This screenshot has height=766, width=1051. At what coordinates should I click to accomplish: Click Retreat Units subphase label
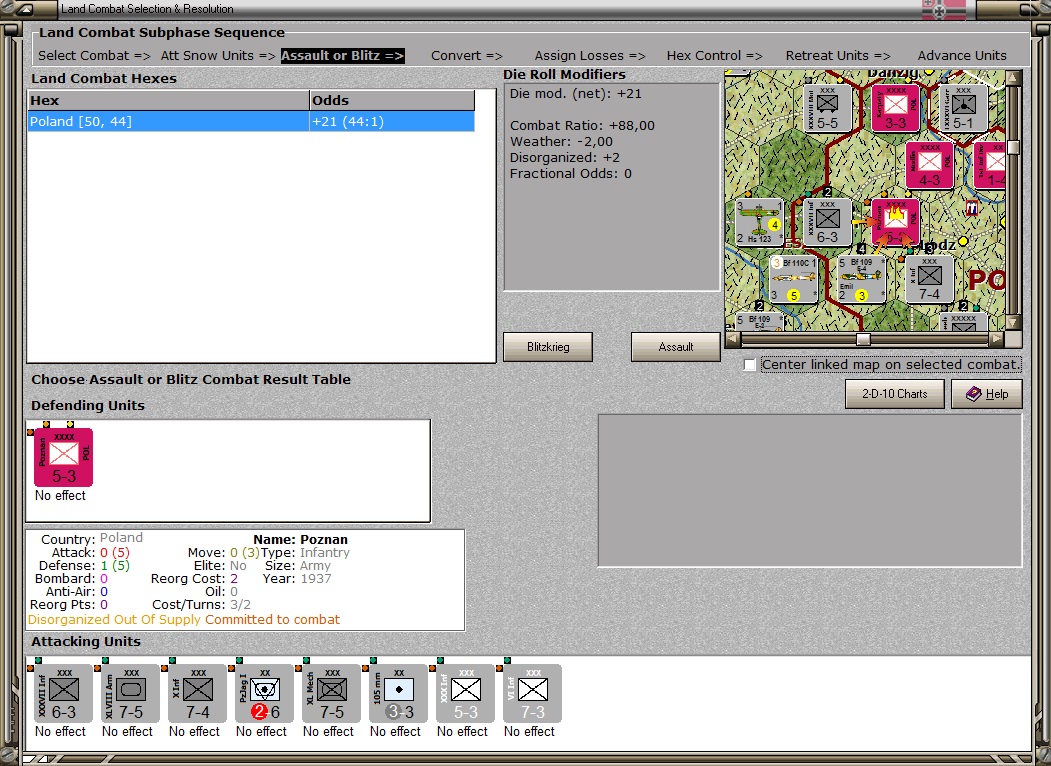[838, 56]
